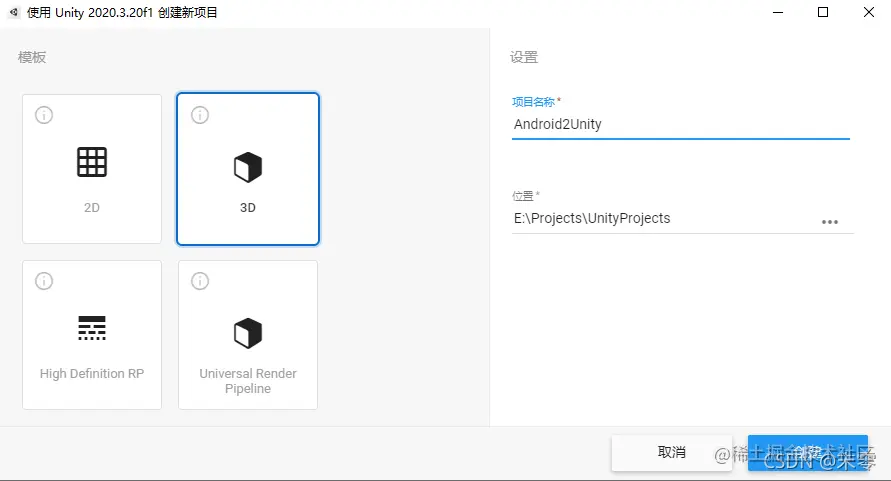Screen dimensions: 891x481
Task: Maximize the create project window
Action: (823, 12)
